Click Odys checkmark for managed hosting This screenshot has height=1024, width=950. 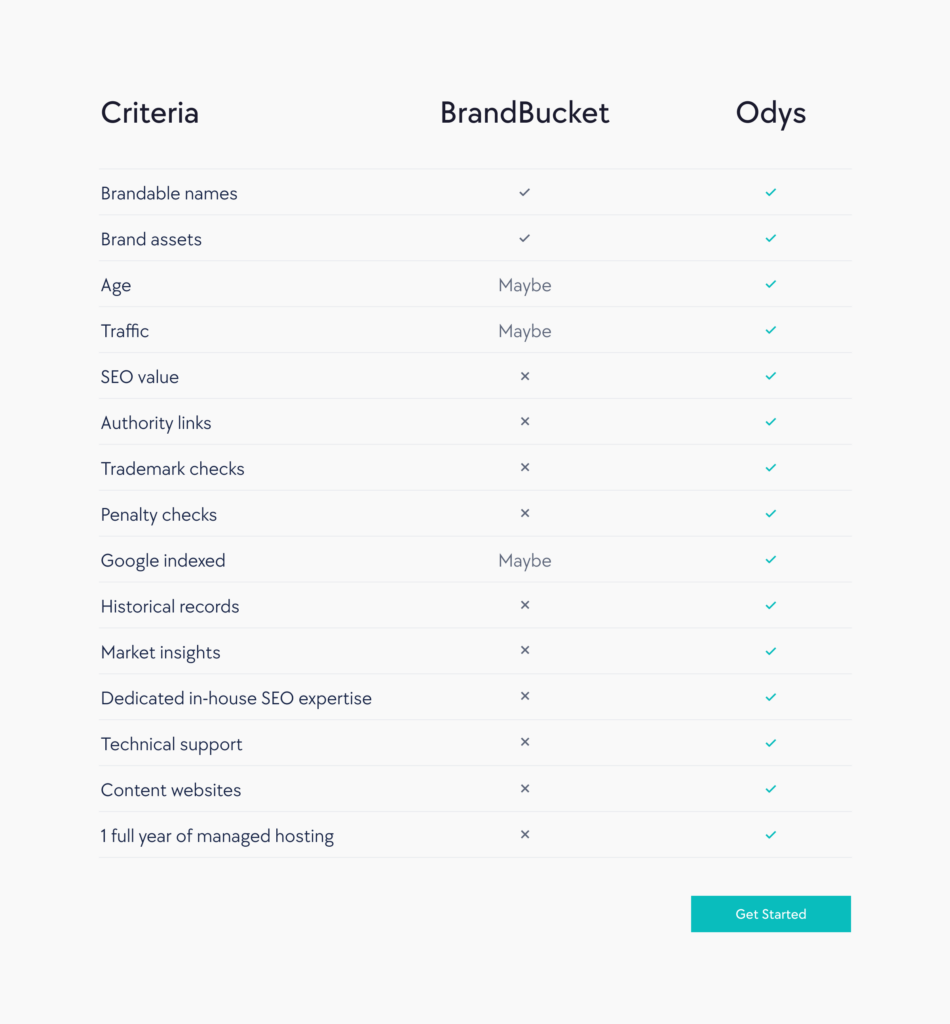(x=770, y=835)
